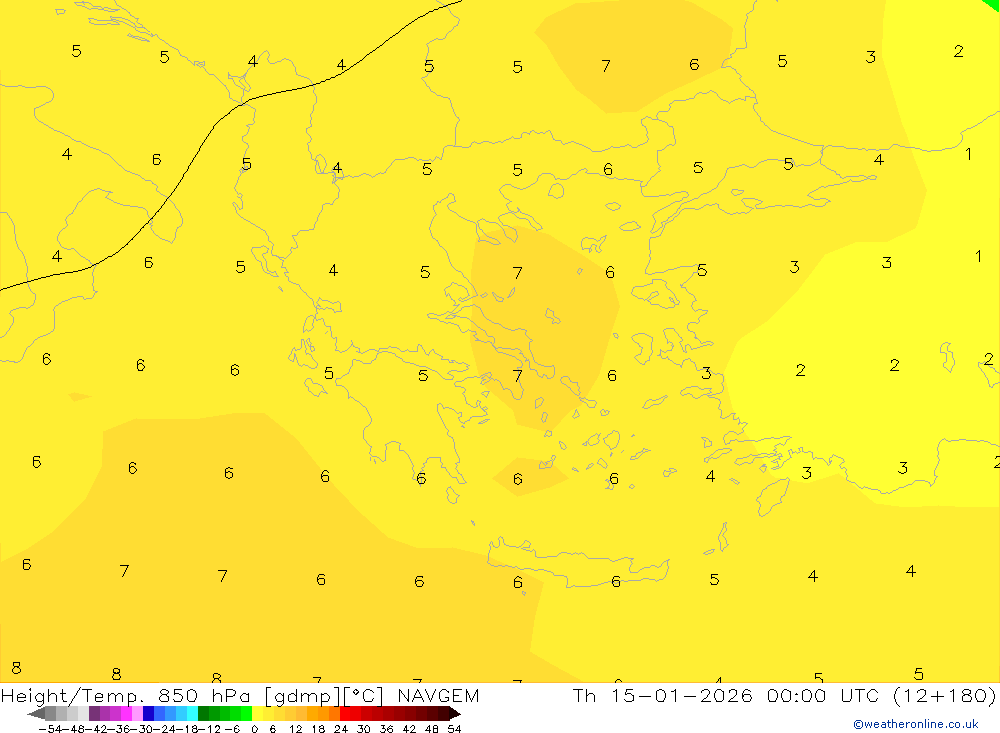
Task: Pick the dark purple swatch on the legend
Action: point(94,714)
